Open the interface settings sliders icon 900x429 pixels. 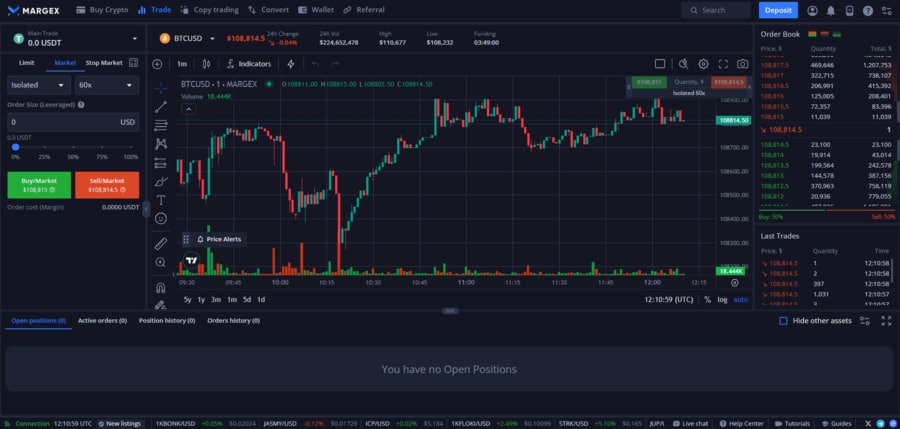887,10
